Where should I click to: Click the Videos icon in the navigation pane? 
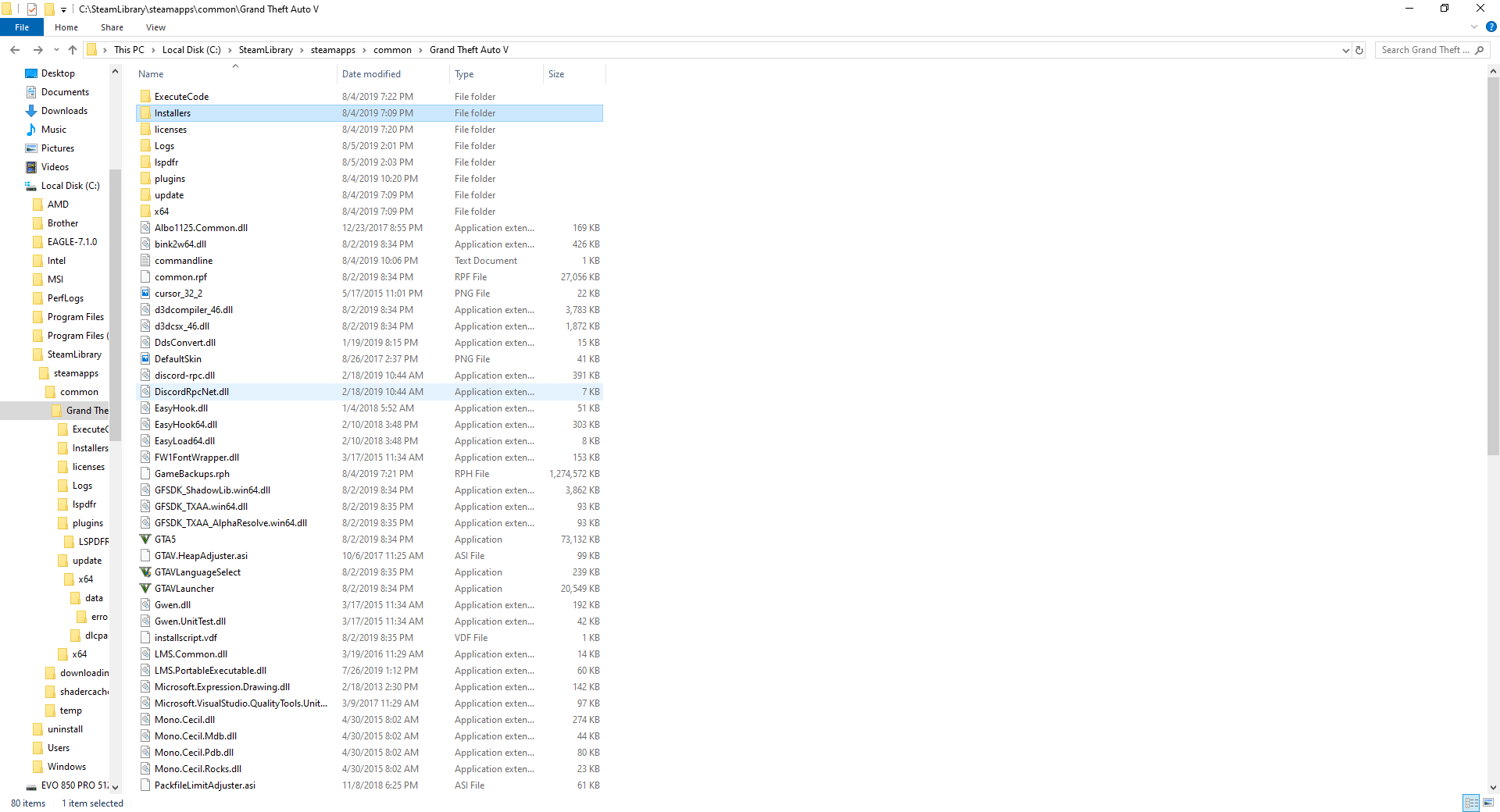tap(31, 167)
